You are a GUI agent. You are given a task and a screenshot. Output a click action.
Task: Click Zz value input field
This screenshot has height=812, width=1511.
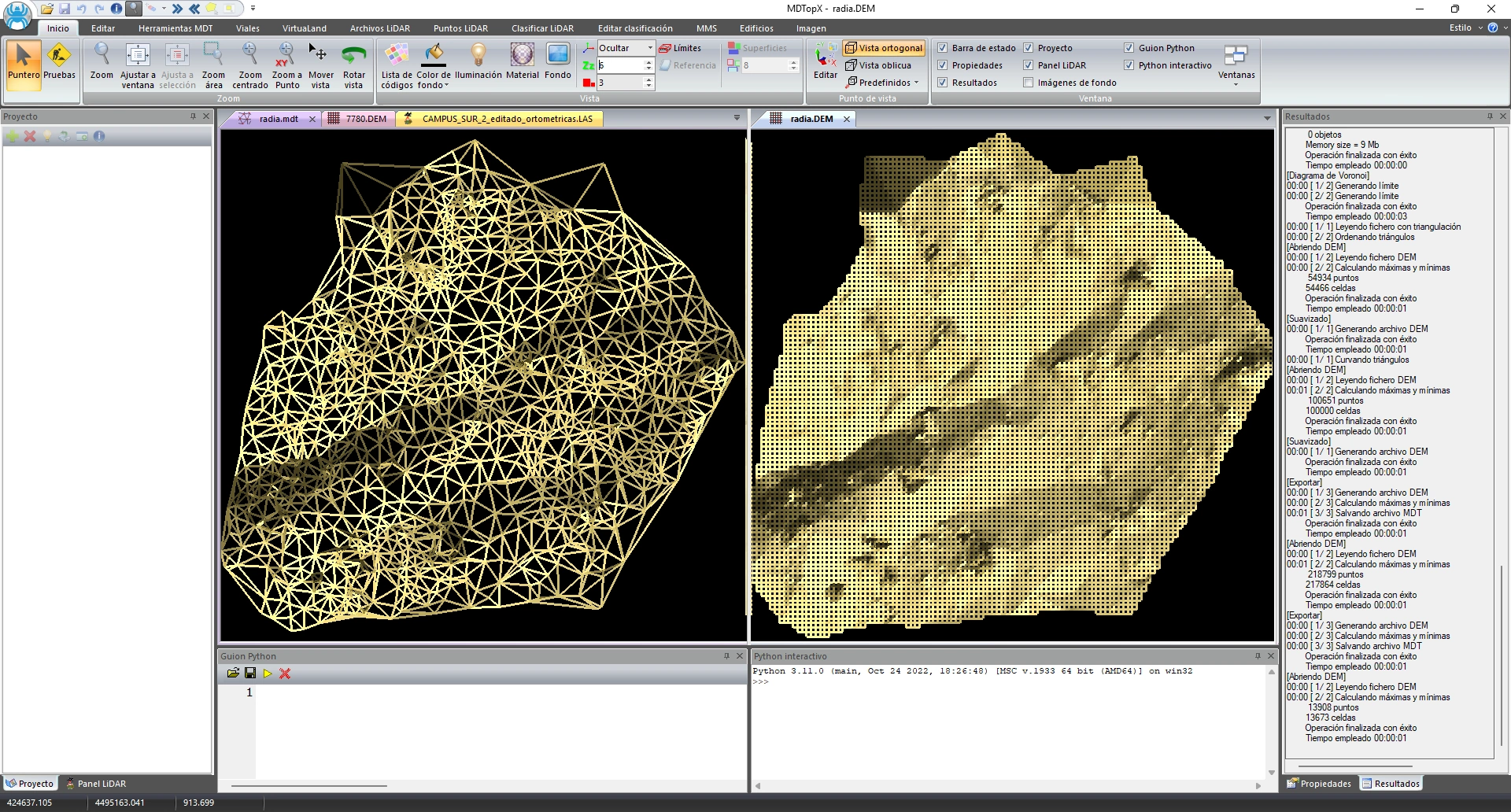click(620, 65)
